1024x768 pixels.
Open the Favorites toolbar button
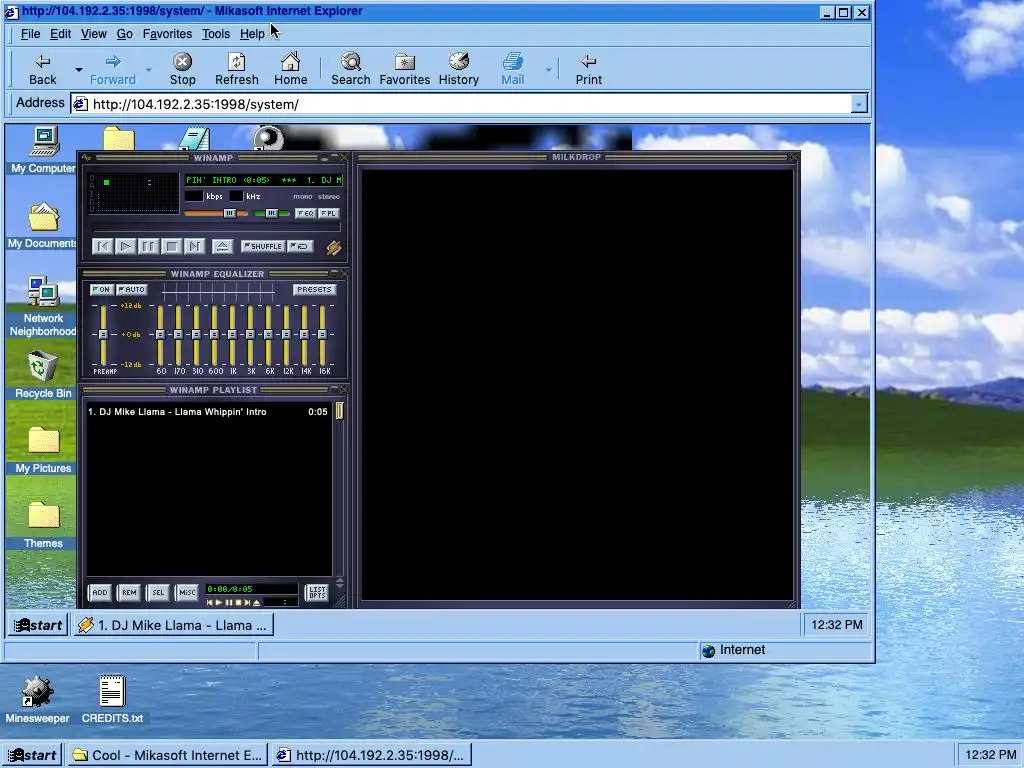pos(404,69)
